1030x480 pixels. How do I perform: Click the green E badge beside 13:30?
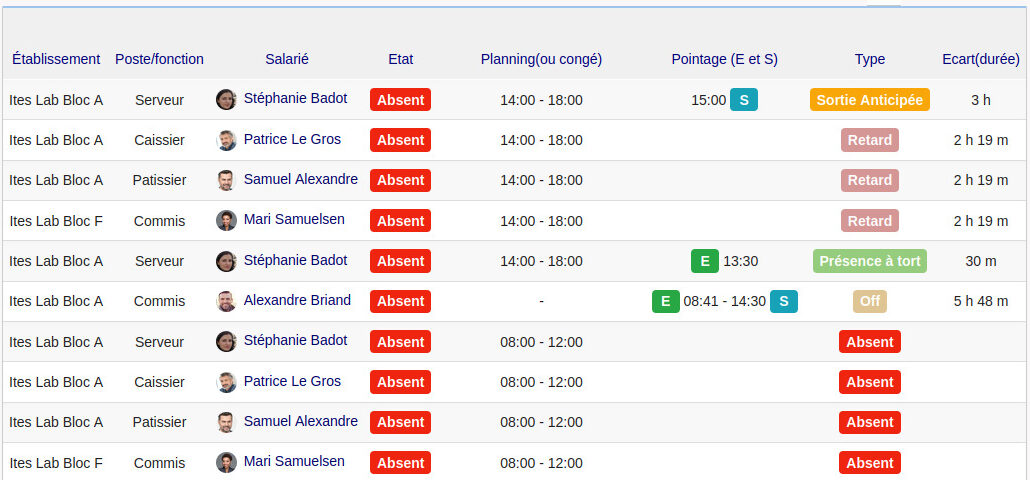tap(705, 261)
